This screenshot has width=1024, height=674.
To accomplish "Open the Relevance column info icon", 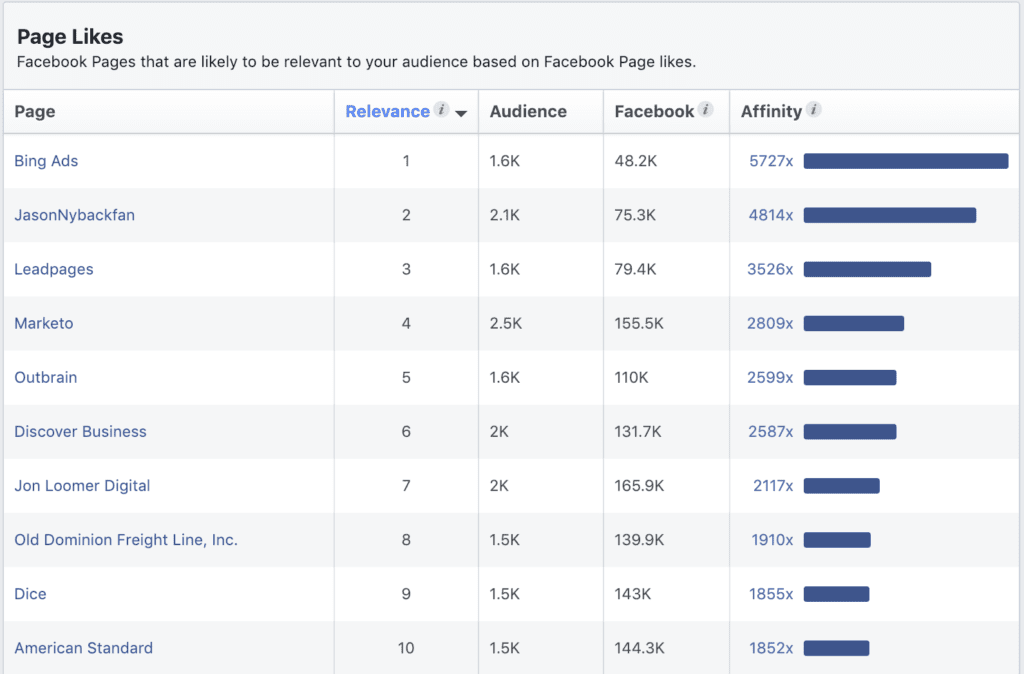I will [440, 111].
